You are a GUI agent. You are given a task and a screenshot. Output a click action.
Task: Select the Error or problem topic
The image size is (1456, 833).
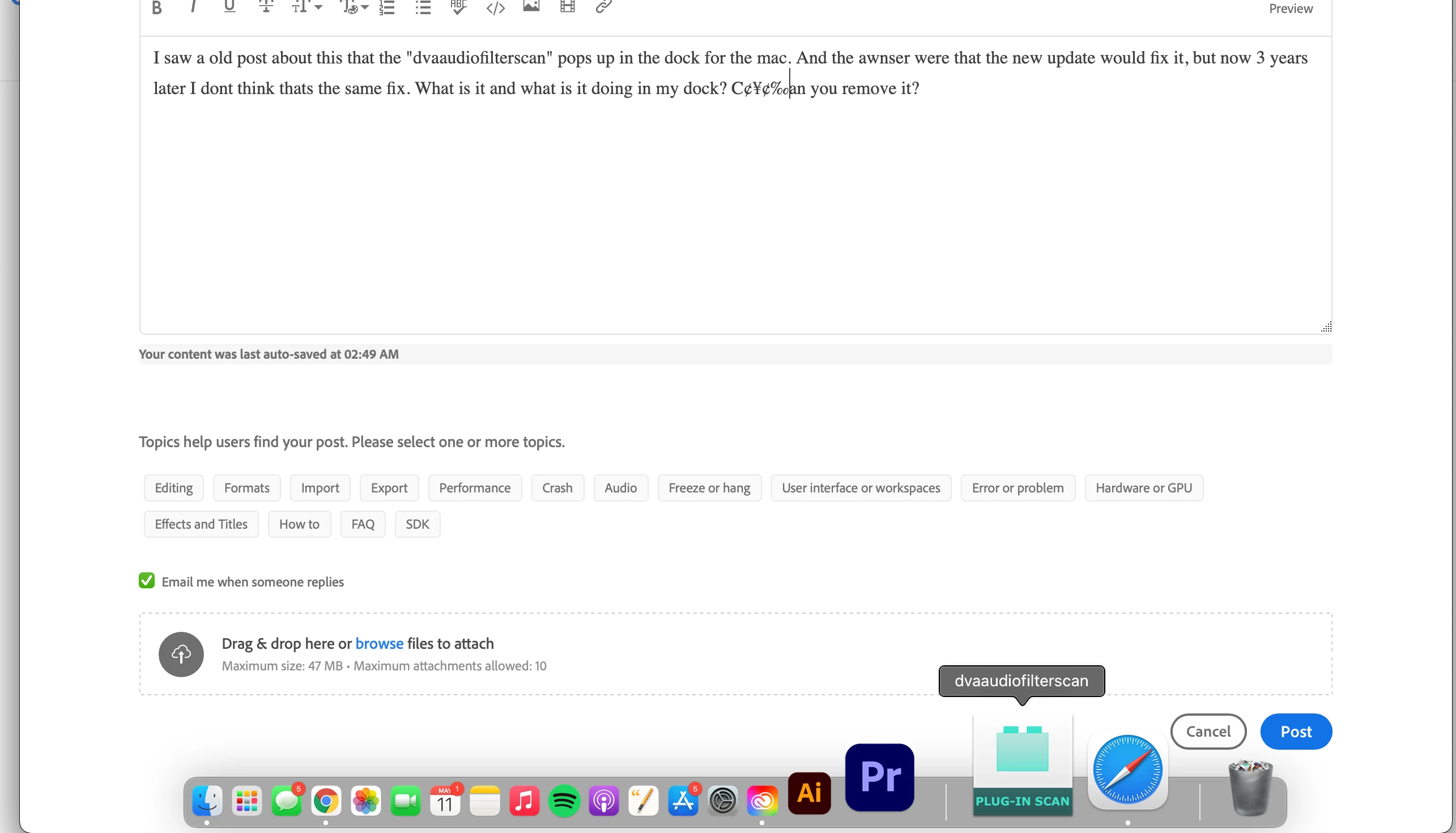coord(1018,488)
